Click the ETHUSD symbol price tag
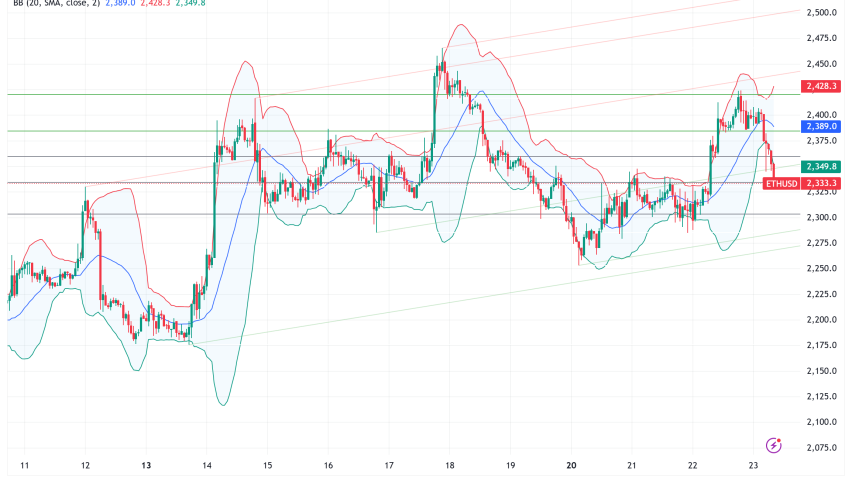This screenshot has width=852, height=485. coord(779,184)
